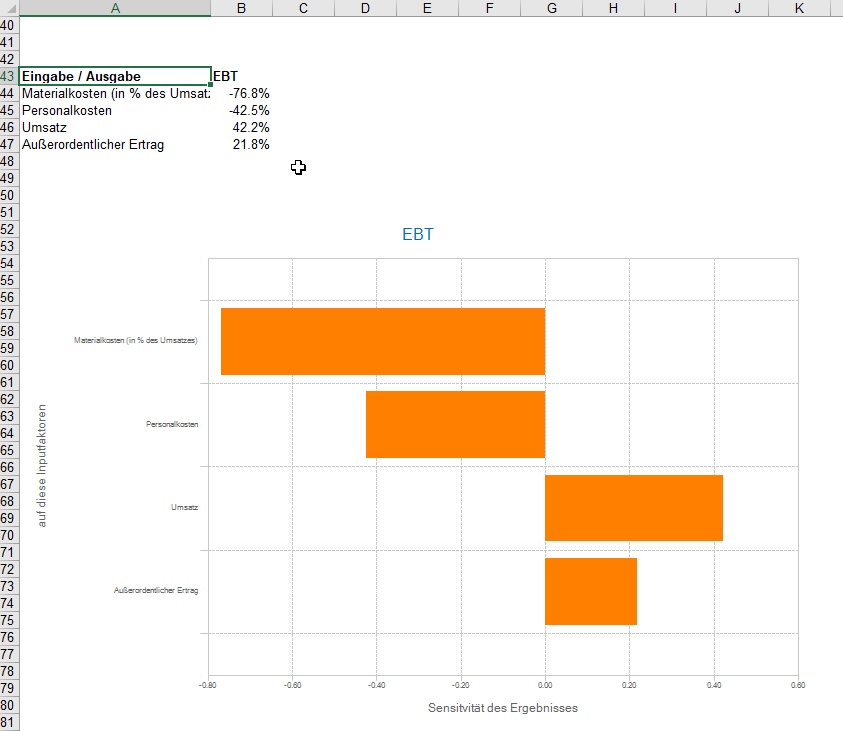Screen dimensions: 843x731
Task: Click the Außerordentlicher Ertrag orange bar
Action: (x=591, y=591)
